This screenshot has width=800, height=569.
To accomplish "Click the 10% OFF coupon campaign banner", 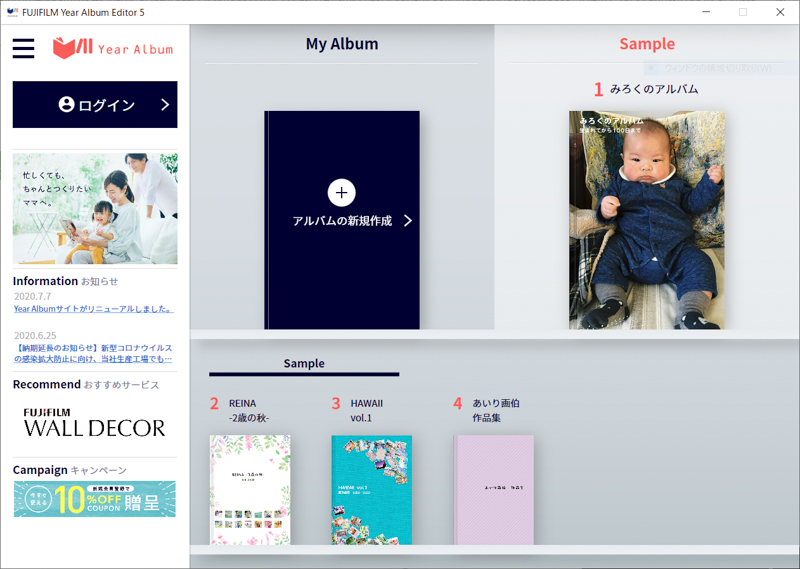I will click(95, 499).
